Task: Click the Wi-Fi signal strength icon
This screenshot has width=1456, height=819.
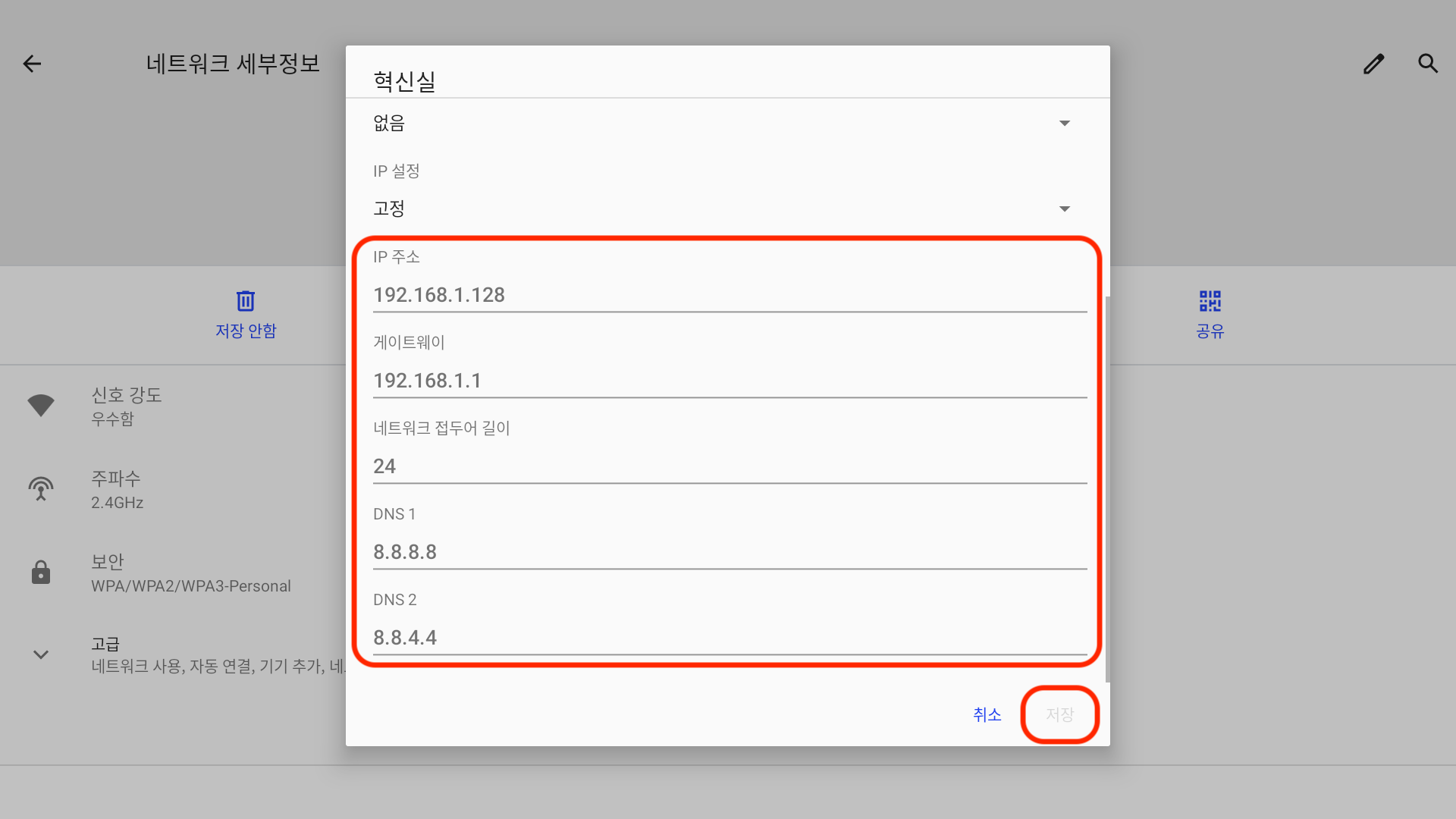Action: (x=41, y=405)
